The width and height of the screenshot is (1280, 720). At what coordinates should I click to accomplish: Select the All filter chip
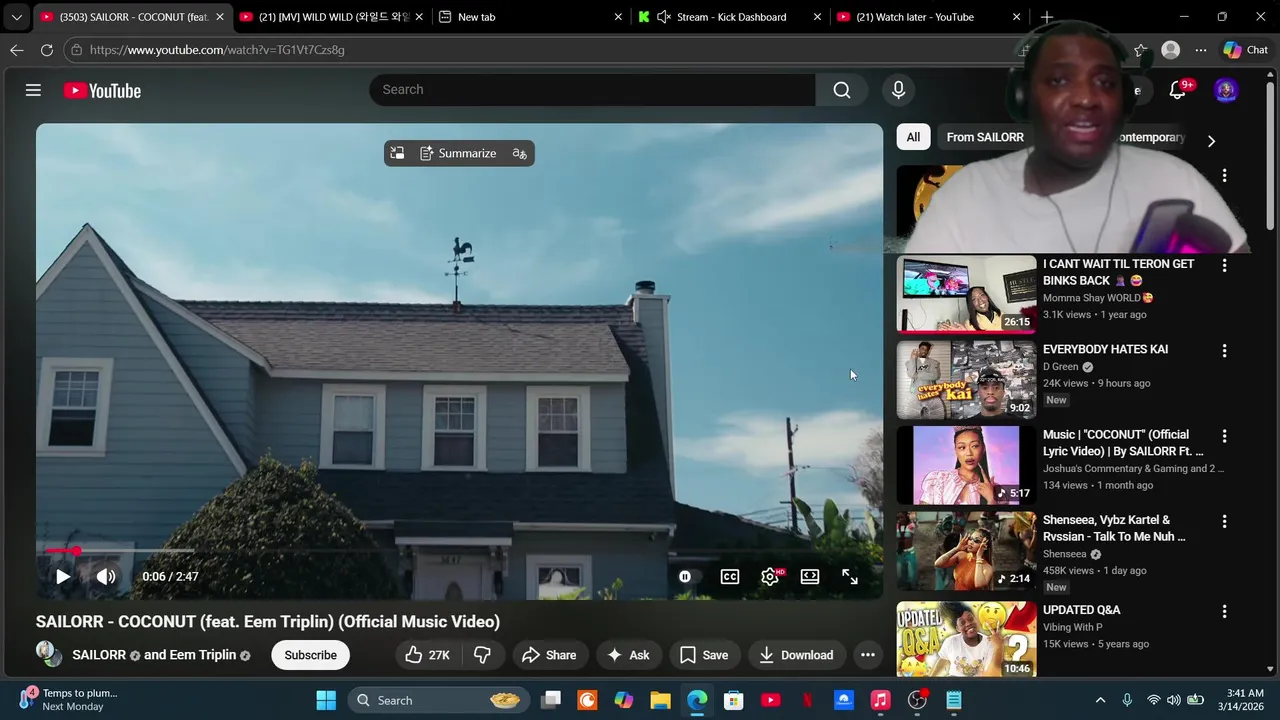tap(913, 137)
